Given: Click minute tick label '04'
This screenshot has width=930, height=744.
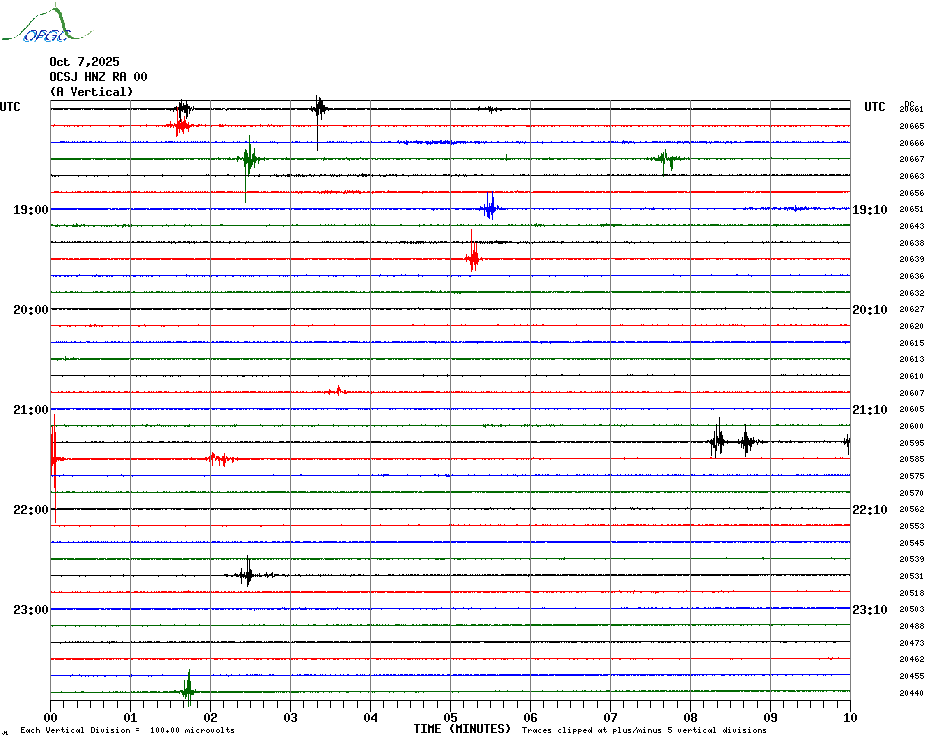Looking at the screenshot, I should click(x=371, y=717).
